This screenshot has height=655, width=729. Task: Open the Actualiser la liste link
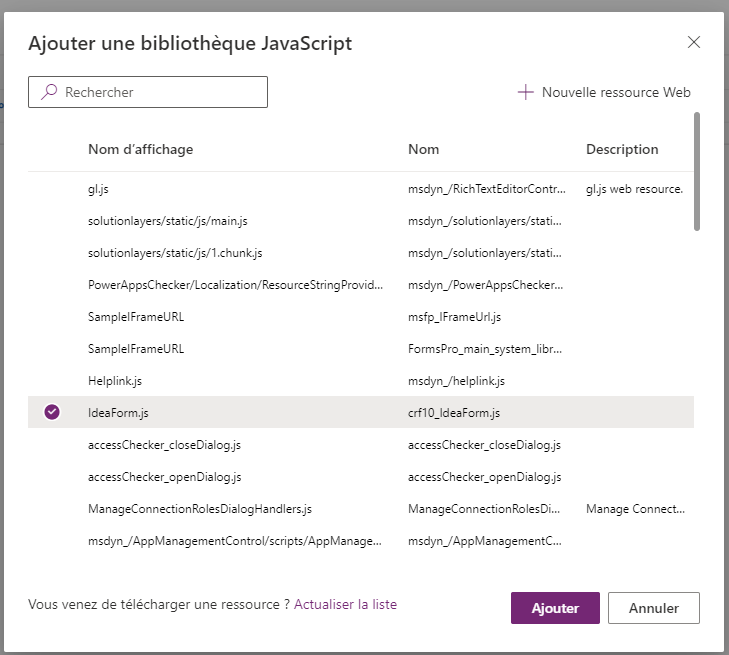pos(345,604)
